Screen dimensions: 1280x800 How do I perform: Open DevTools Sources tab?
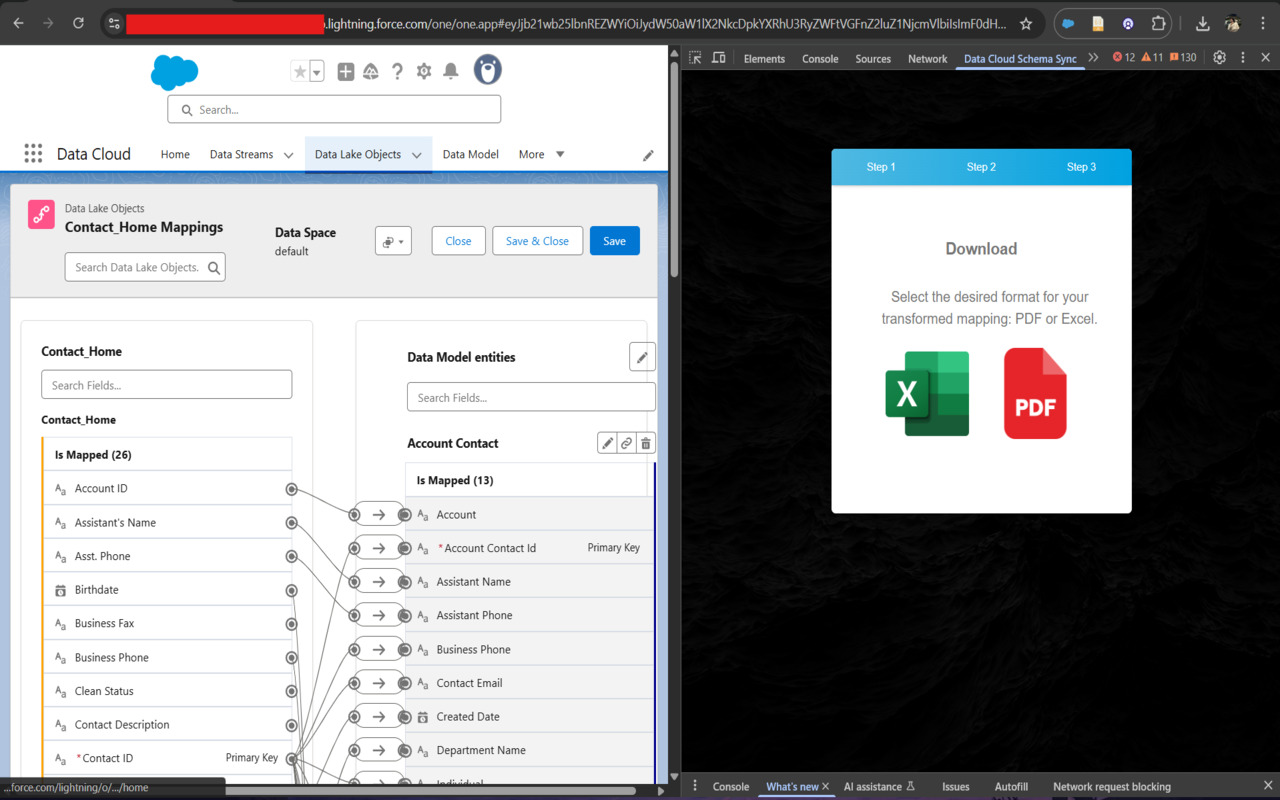coord(873,59)
